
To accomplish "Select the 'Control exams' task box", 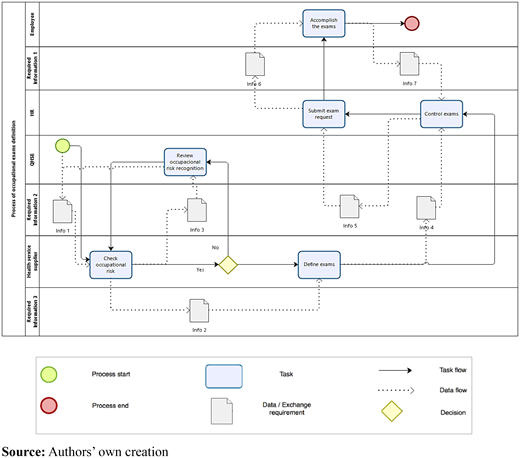I will pyautogui.click(x=441, y=114).
